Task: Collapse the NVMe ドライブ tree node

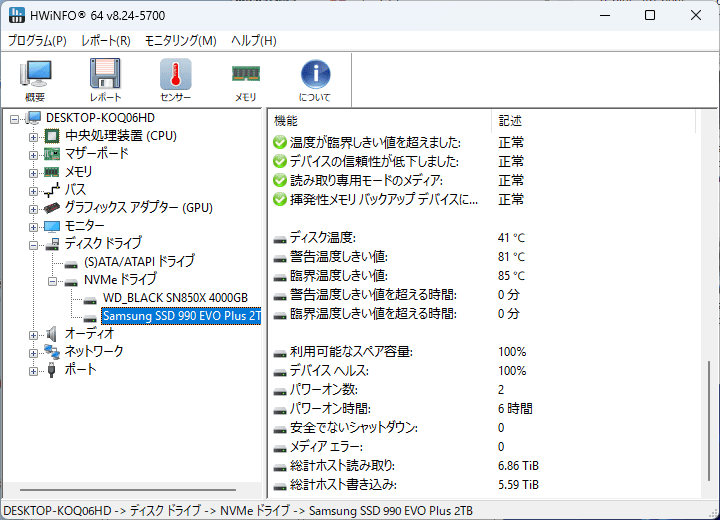Action: pyautogui.click(x=53, y=280)
